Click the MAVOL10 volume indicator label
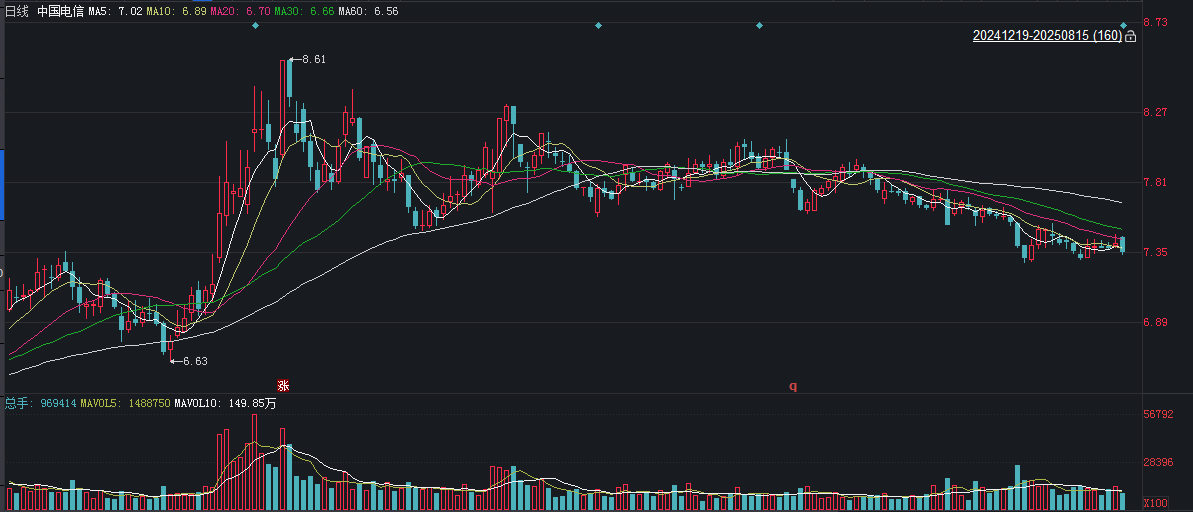The width and height of the screenshot is (1193, 512). 225,403
